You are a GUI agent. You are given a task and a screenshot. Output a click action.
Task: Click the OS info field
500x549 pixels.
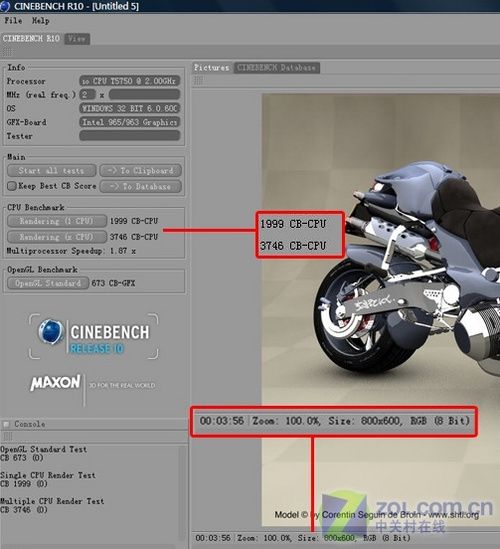[x=130, y=108]
